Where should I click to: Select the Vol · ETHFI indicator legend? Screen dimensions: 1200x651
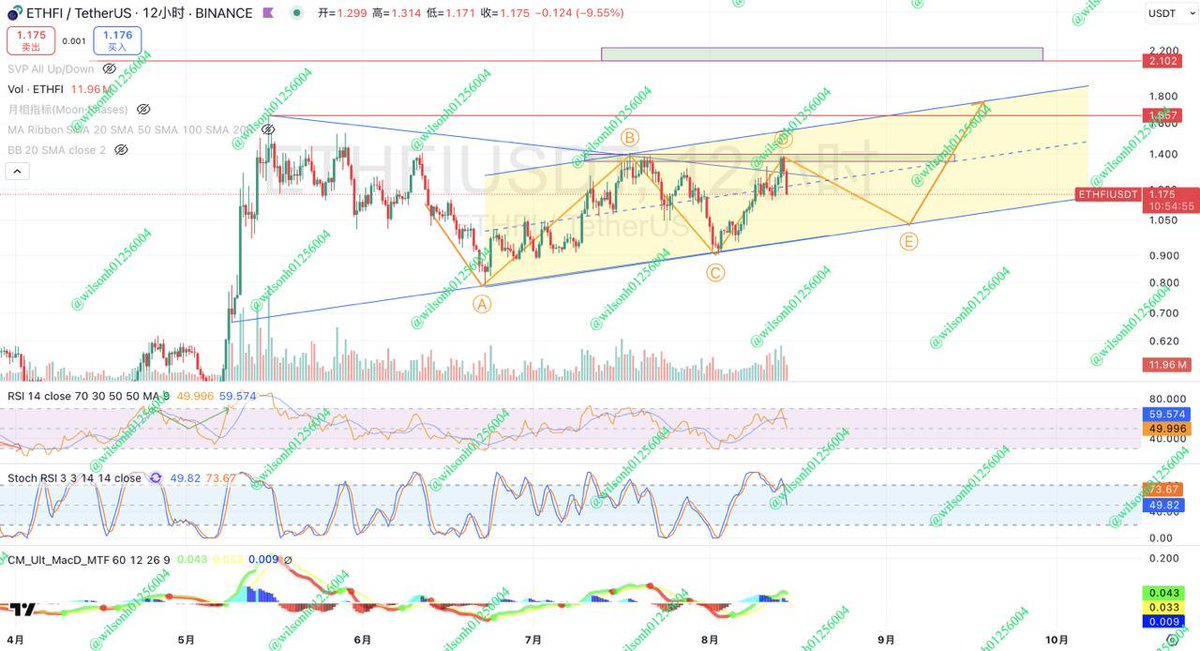(x=38, y=89)
